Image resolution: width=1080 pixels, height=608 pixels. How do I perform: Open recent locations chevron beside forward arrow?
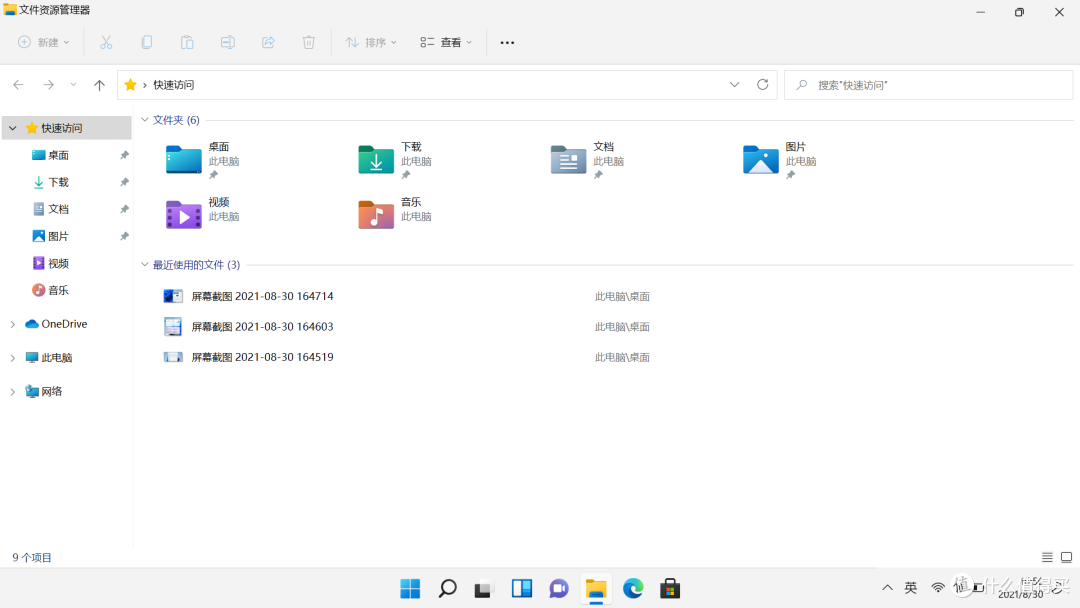tap(73, 85)
